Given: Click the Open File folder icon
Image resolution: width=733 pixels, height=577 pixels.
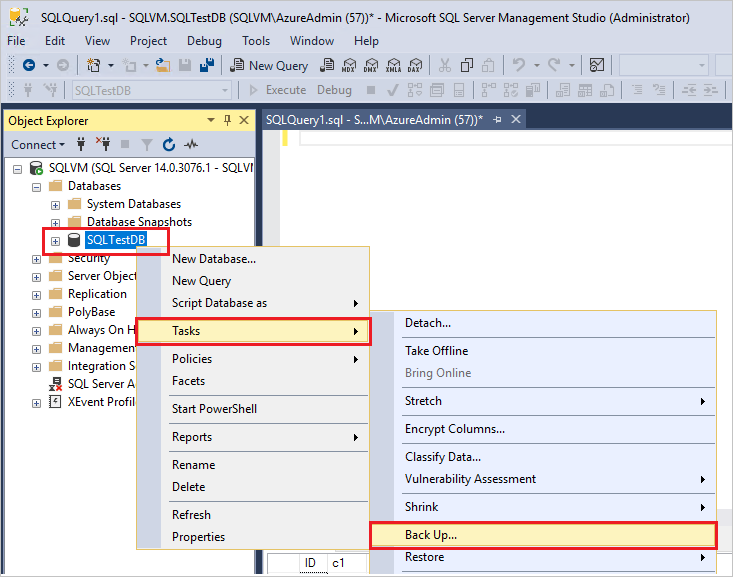Looking at the screenshot, I should tap(163, 65).
